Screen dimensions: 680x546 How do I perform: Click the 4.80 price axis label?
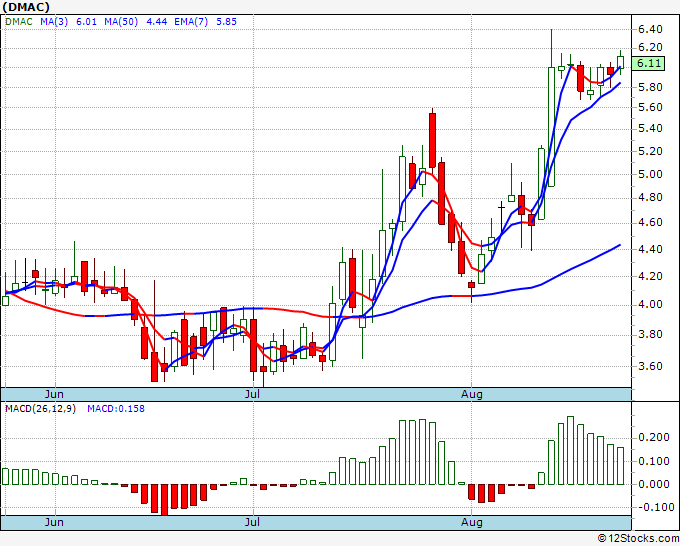click(x=650, y=198)
